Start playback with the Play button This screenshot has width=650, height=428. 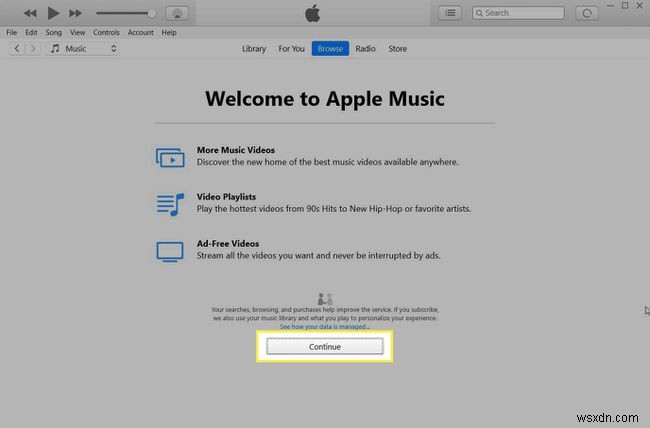coord(53,13)
